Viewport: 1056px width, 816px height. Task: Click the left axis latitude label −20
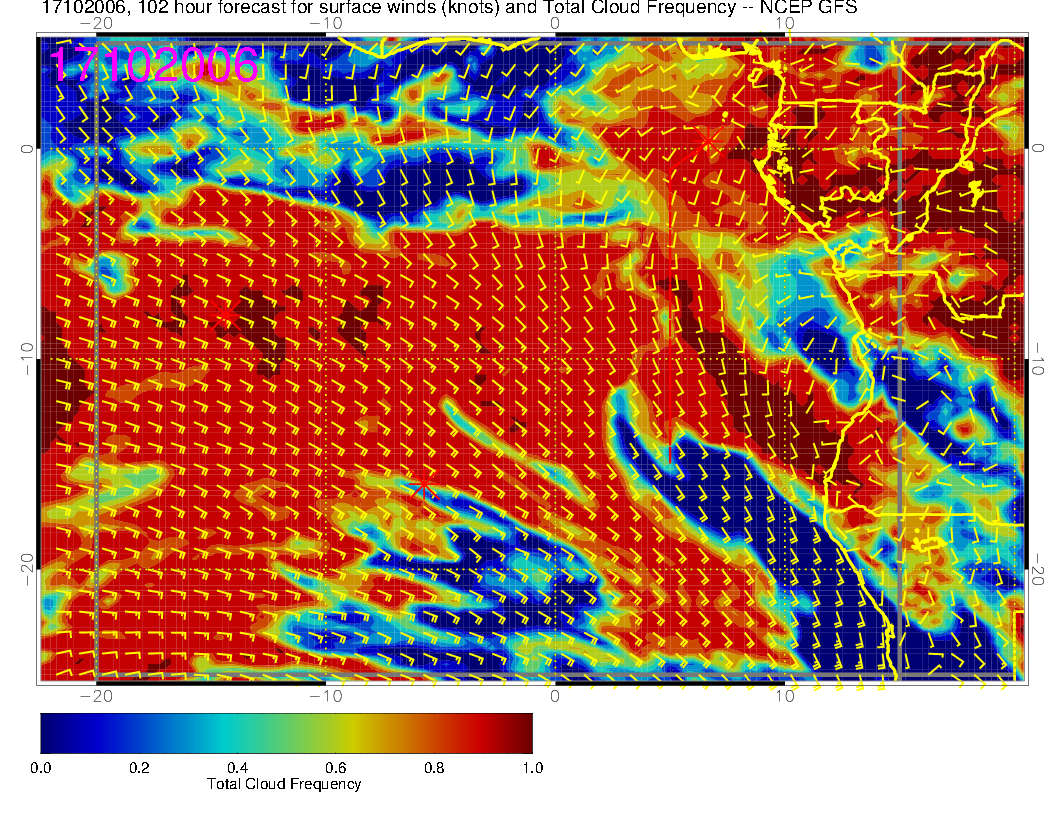click(26, 569)
